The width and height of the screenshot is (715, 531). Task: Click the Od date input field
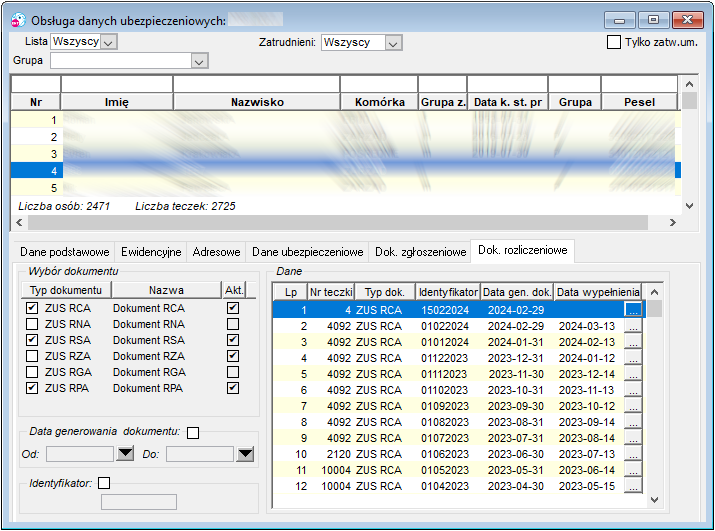(80, 454)
